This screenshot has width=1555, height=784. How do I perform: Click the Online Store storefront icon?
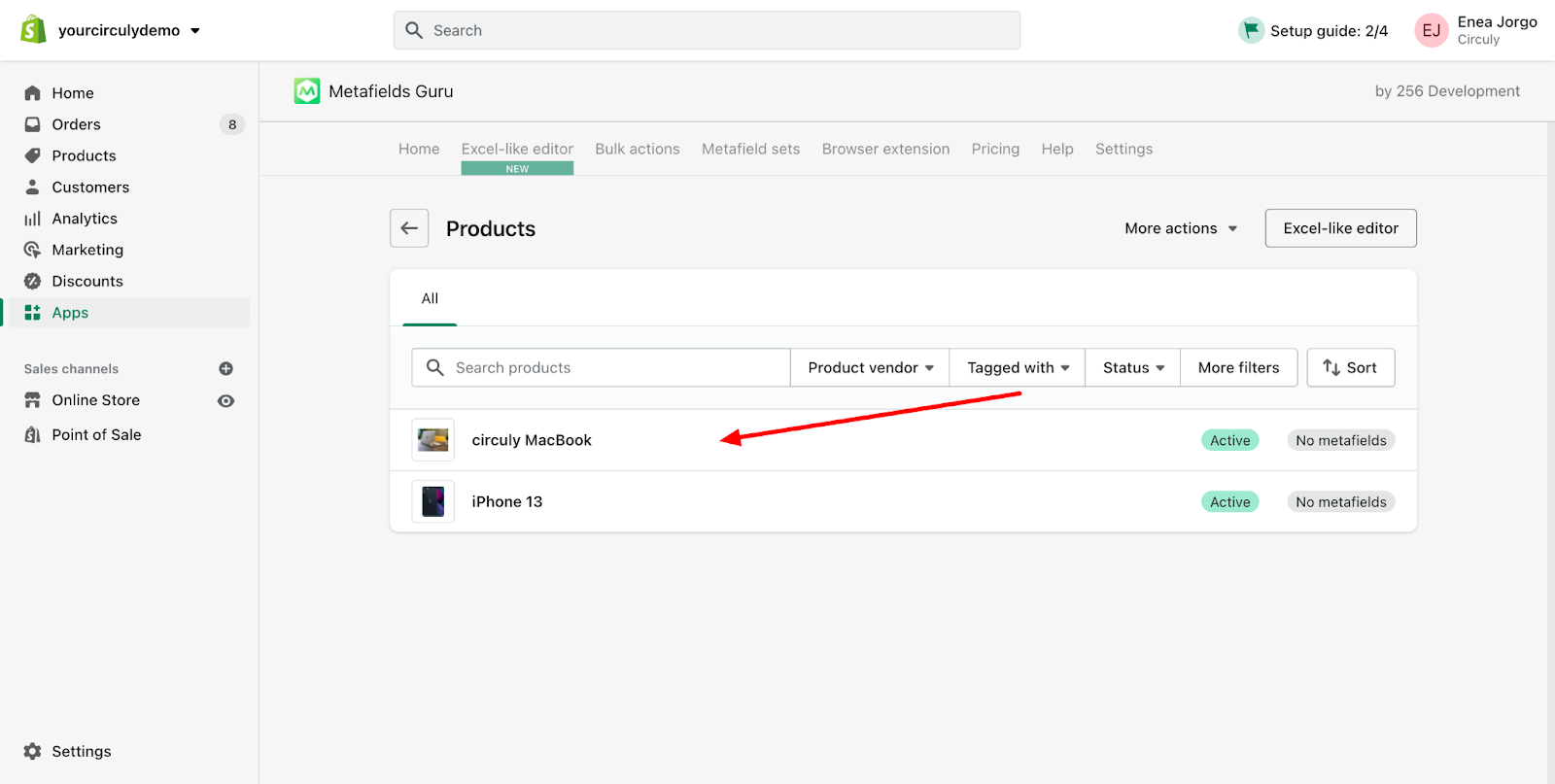pos(33,400)
